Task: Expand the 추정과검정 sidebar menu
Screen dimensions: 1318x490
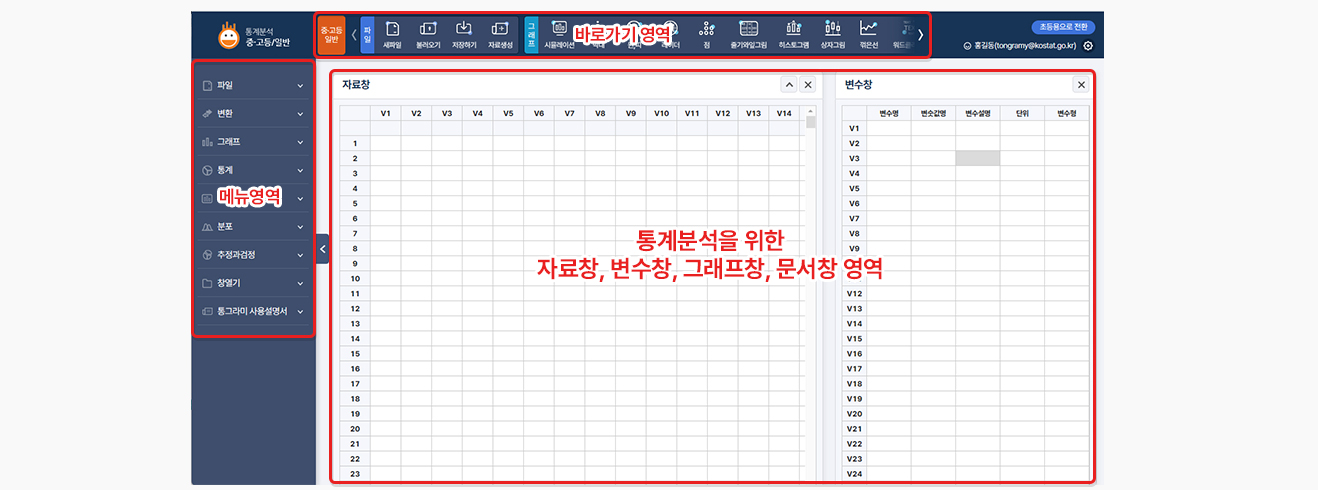Action: (x=253, y=255)
